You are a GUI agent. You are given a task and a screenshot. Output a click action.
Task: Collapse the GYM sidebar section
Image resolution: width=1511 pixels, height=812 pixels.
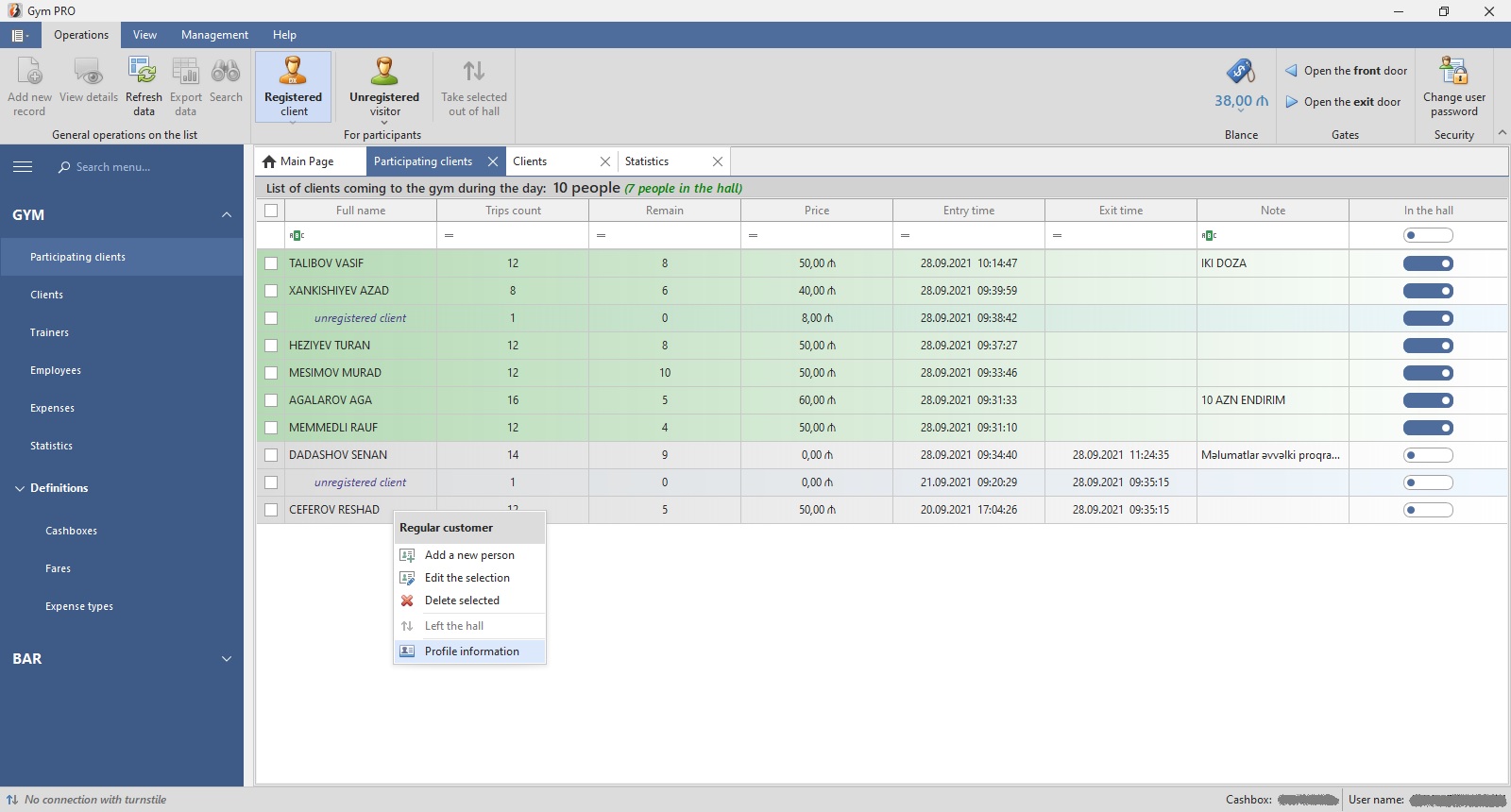tap(227, 215)
